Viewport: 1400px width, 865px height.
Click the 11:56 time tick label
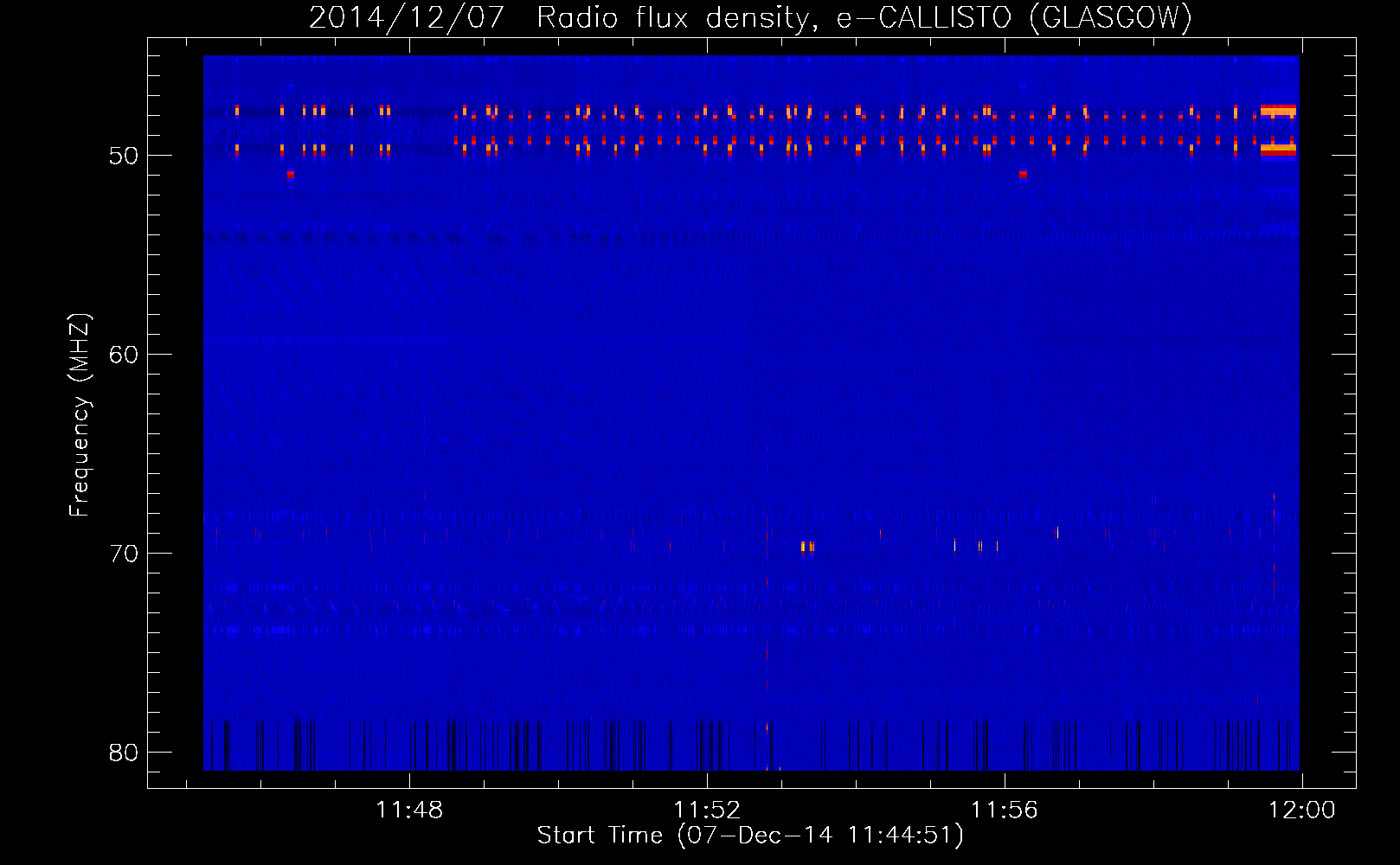coord(1004,810)
